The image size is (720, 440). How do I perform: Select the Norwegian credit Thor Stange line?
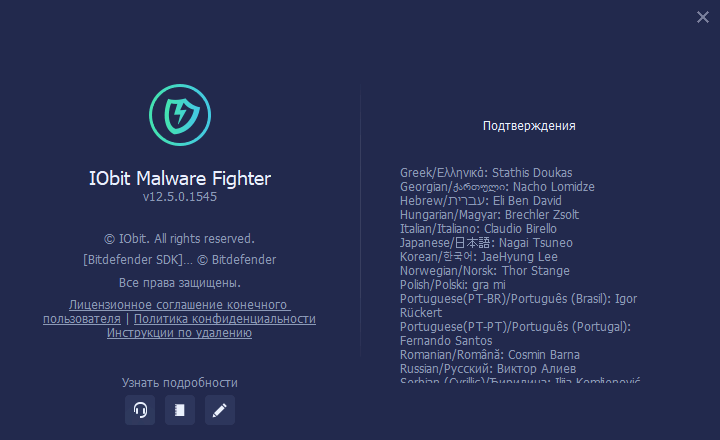[484, 271]
